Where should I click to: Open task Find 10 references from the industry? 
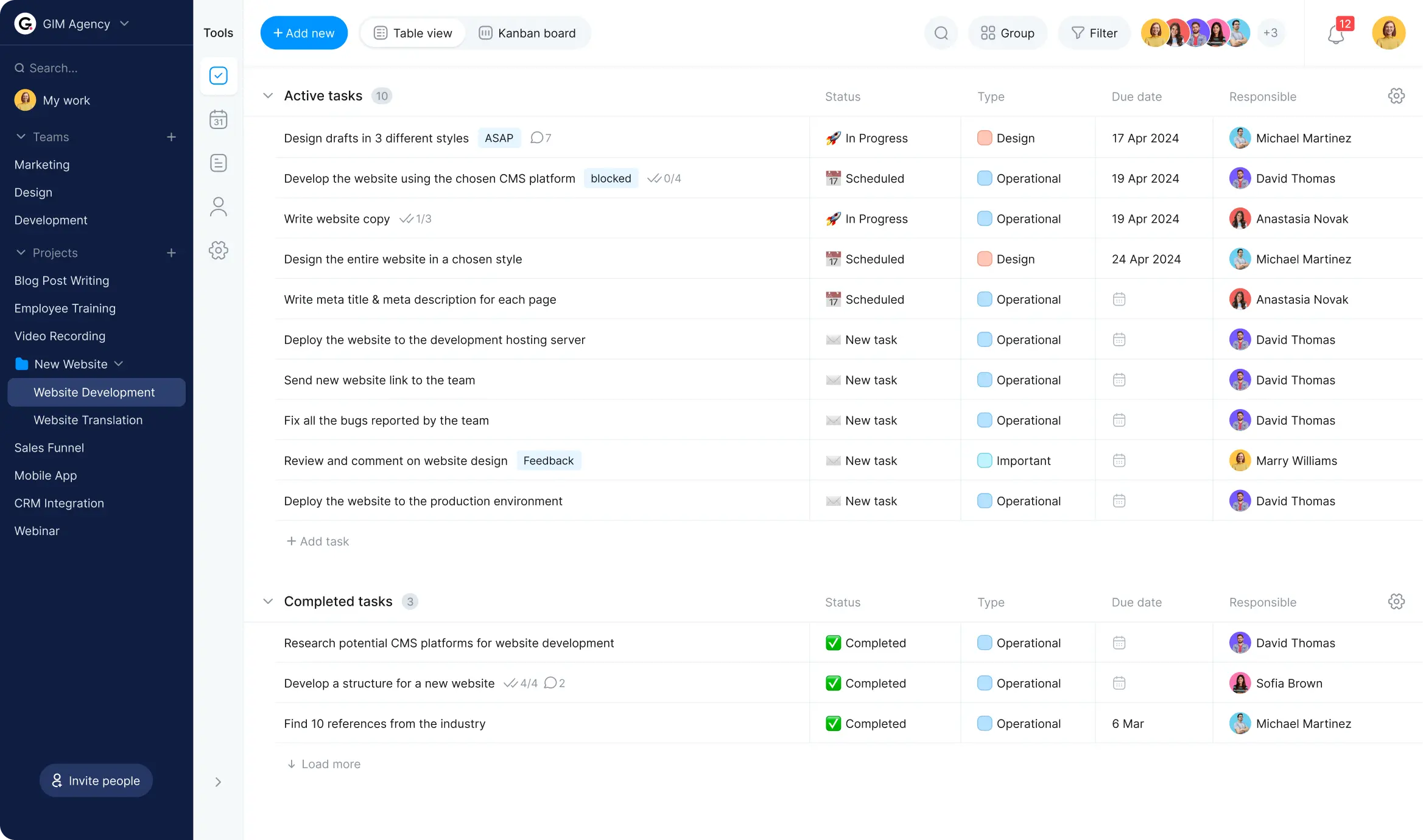tap(385, 724)
